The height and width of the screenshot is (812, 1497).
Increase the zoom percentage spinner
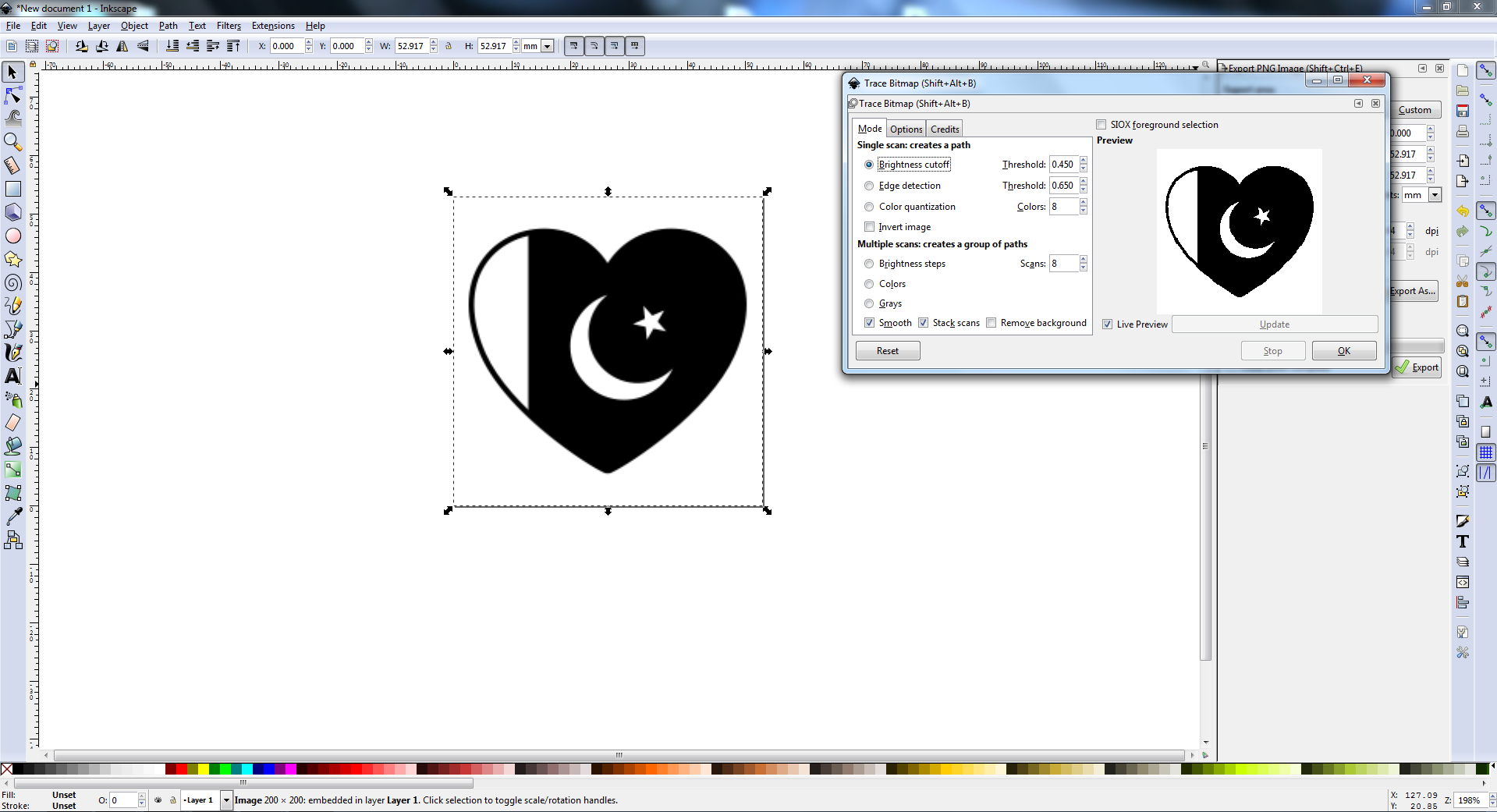click(x=1492, y=796)
